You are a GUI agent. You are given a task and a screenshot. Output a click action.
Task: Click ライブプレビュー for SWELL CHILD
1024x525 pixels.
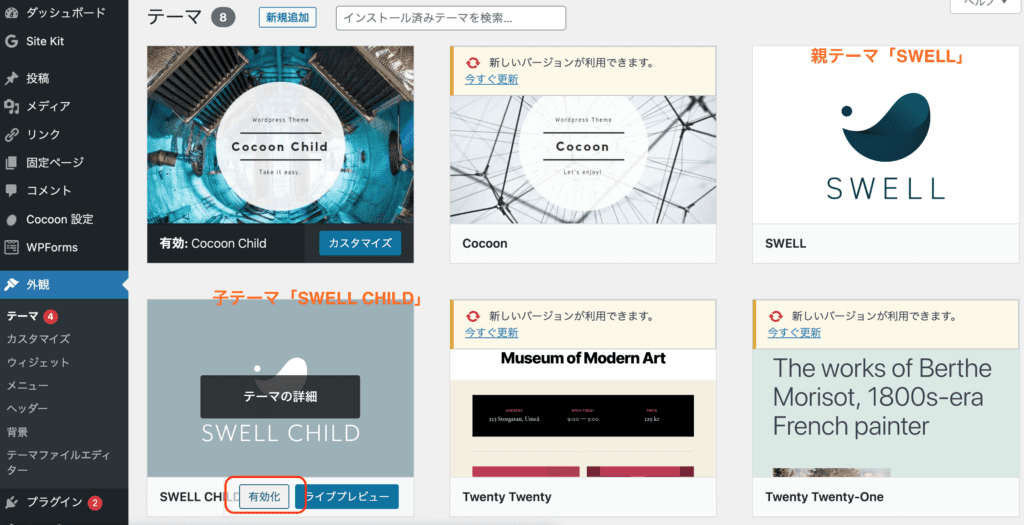tap(347, 497)
